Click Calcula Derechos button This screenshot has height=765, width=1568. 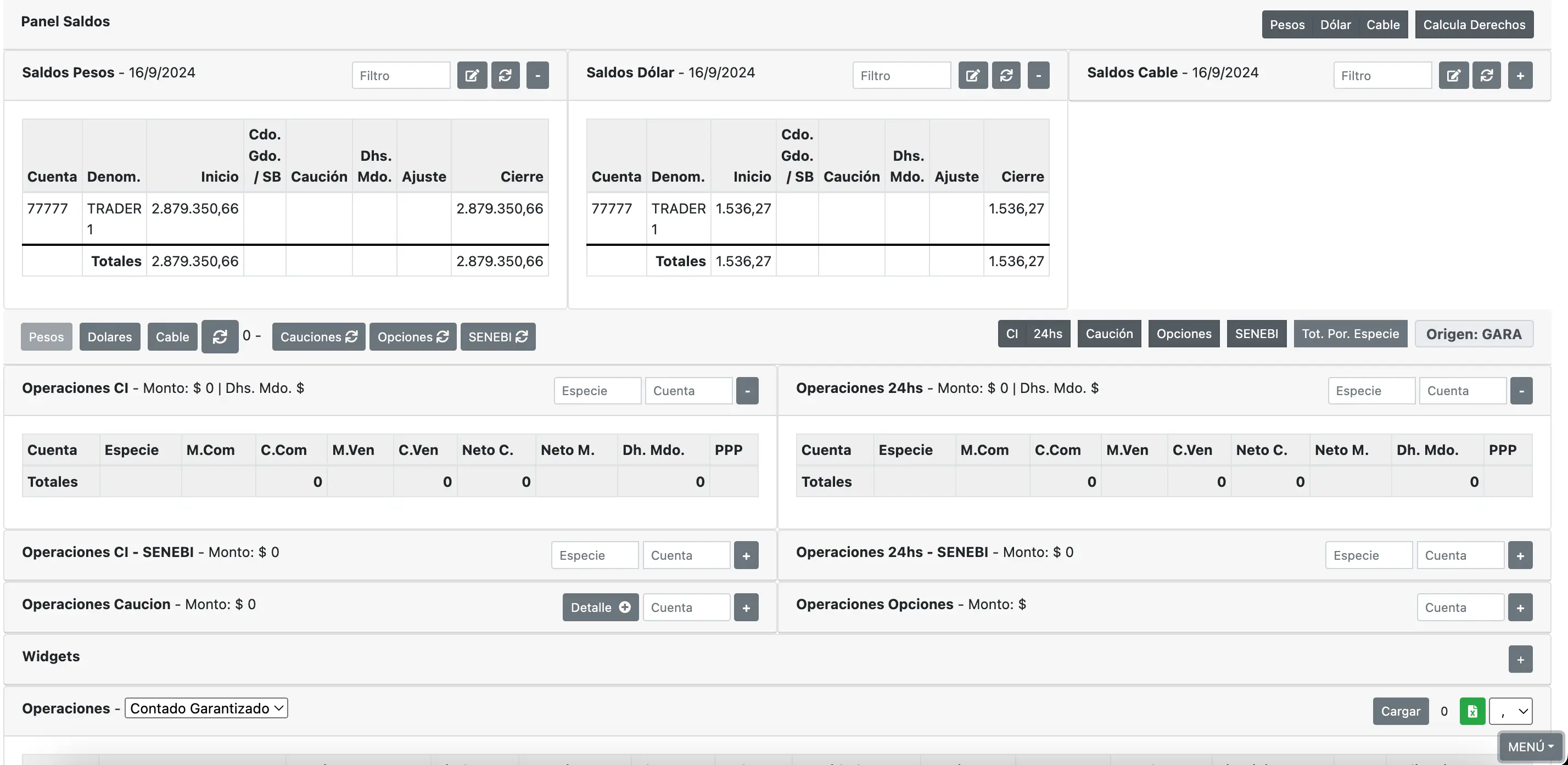point(1474,25)
